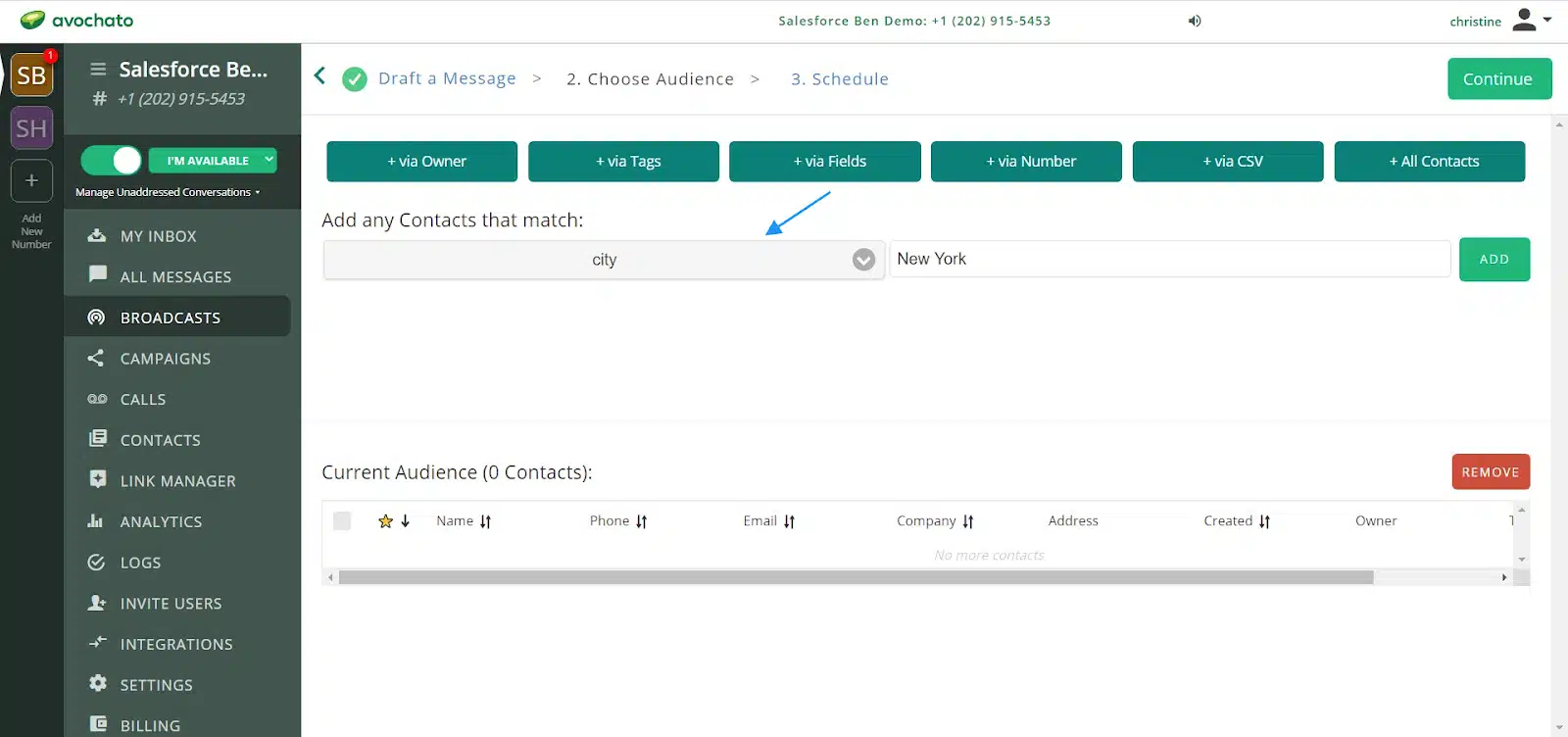
Task: Click the plus Add New Number icon
Action: click(31, 181)
